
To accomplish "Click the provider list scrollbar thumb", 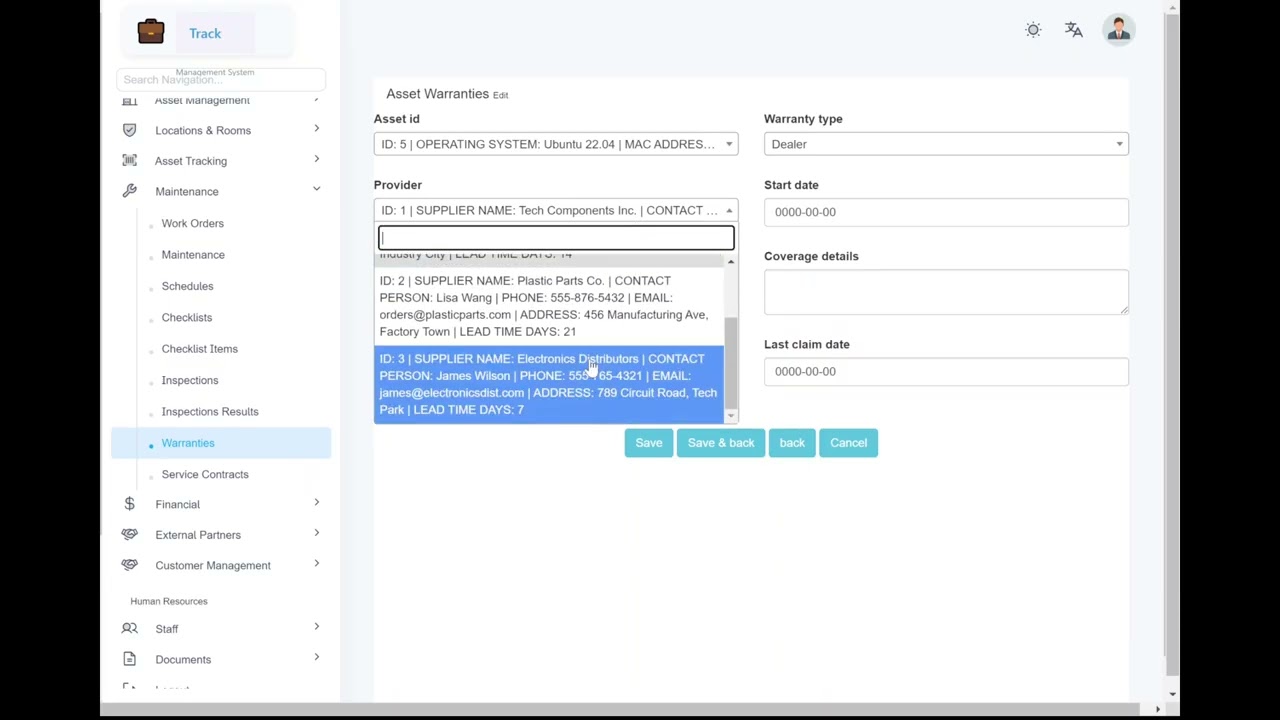I will point(731,362).
